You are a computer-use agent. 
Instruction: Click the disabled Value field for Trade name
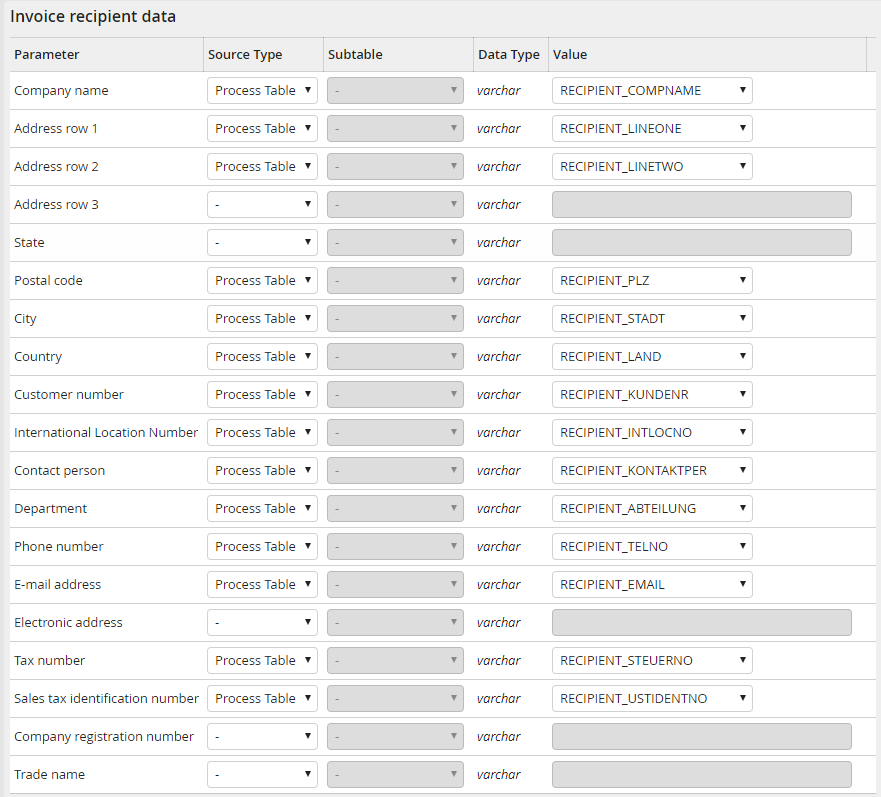click(x=702, y=775)
